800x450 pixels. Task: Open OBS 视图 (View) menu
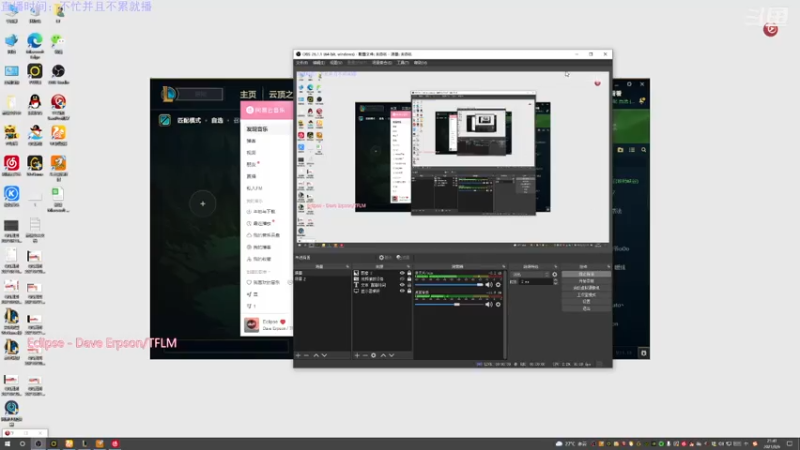tap(336, 63)
